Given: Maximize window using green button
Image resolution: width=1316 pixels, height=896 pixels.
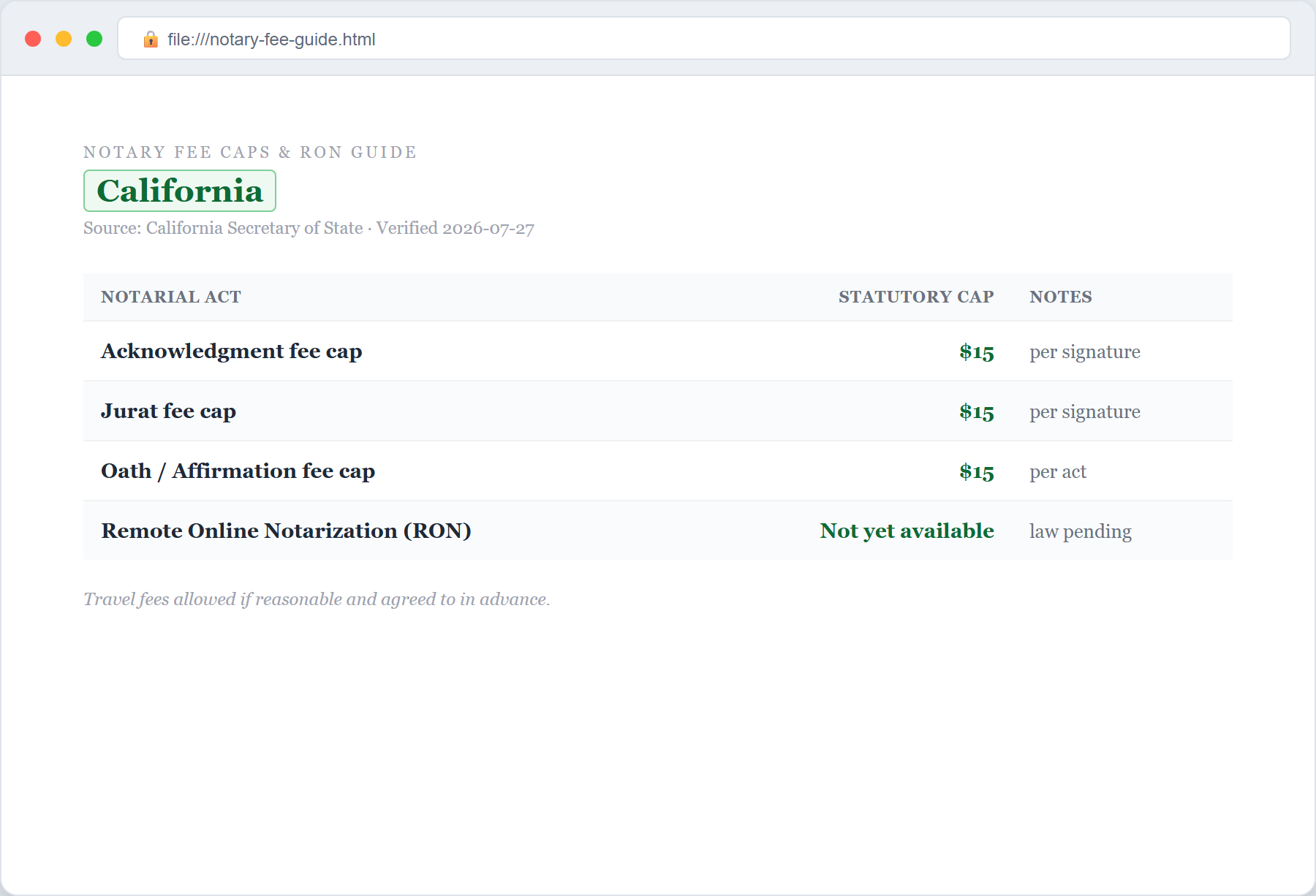Looking at the screenshot, I should 94,39.
